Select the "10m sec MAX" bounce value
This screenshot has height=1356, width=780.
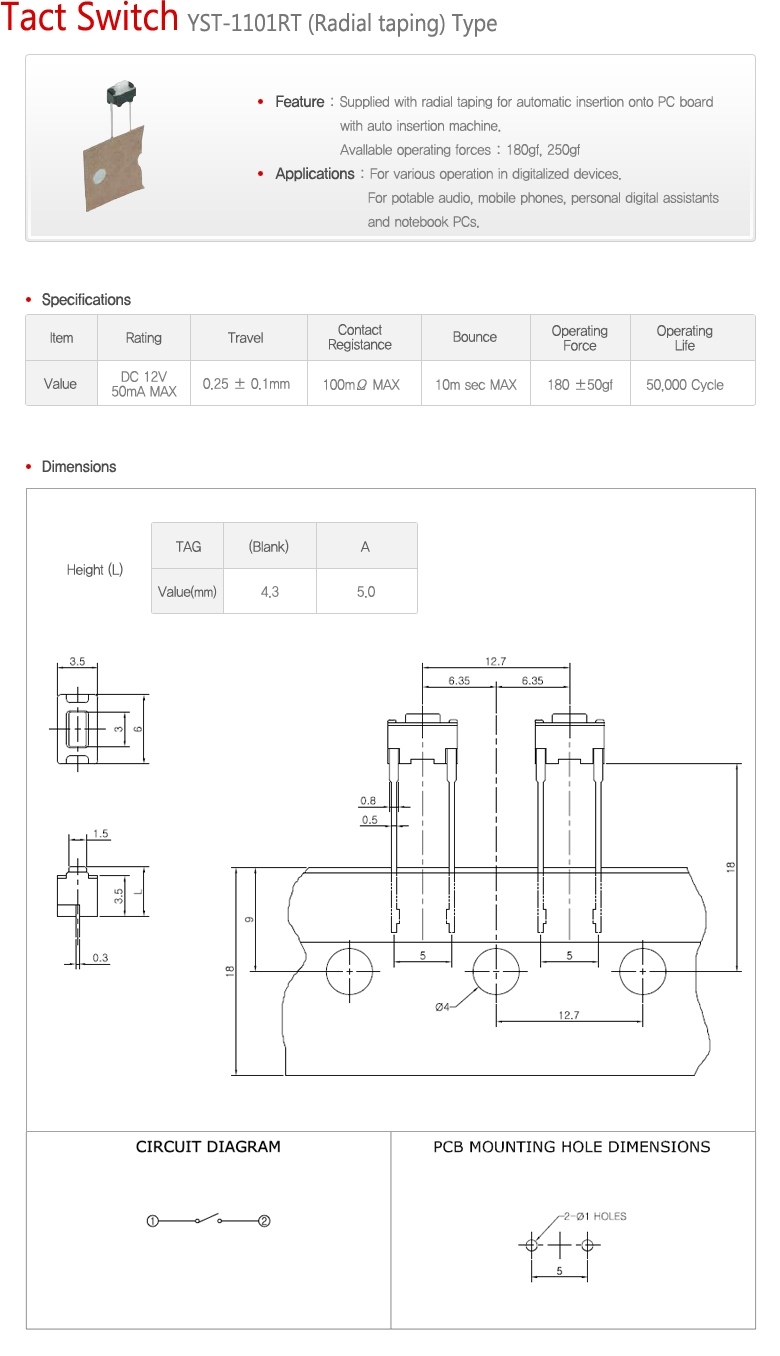475,384
